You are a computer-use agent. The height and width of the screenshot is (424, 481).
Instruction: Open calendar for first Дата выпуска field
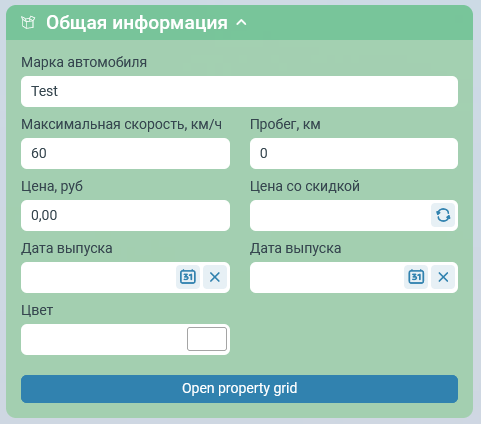pyautogui.click(x=188, y=277)
